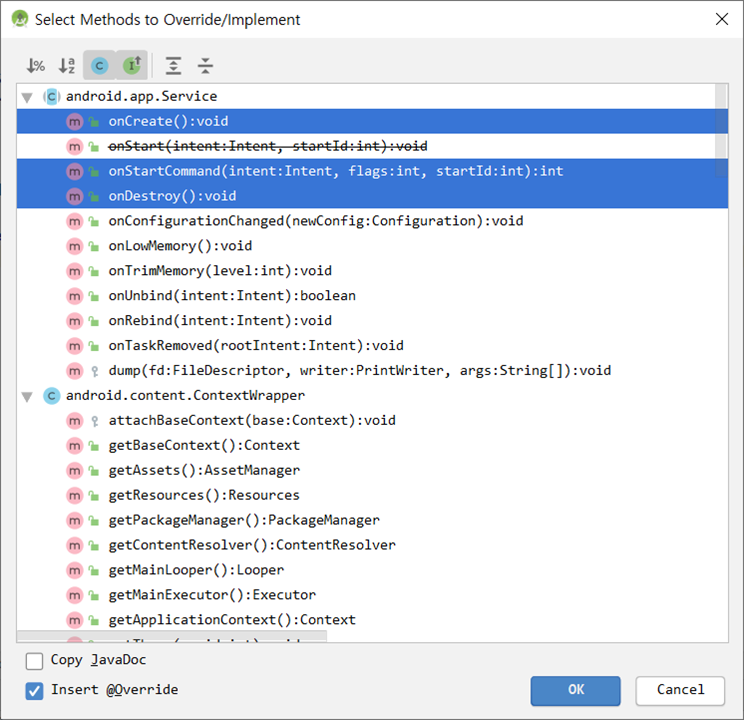Click public lock icon beside getAssets
The image size is (744, 720).
[x=94, y=471]
